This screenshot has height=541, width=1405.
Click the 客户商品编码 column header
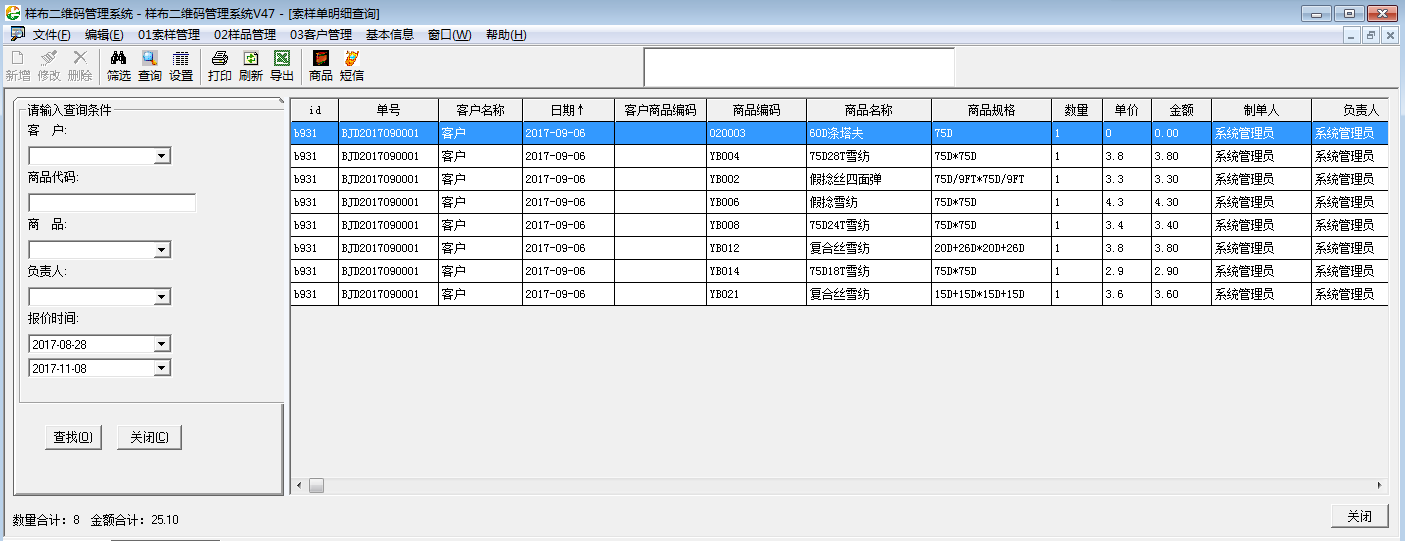660,110
